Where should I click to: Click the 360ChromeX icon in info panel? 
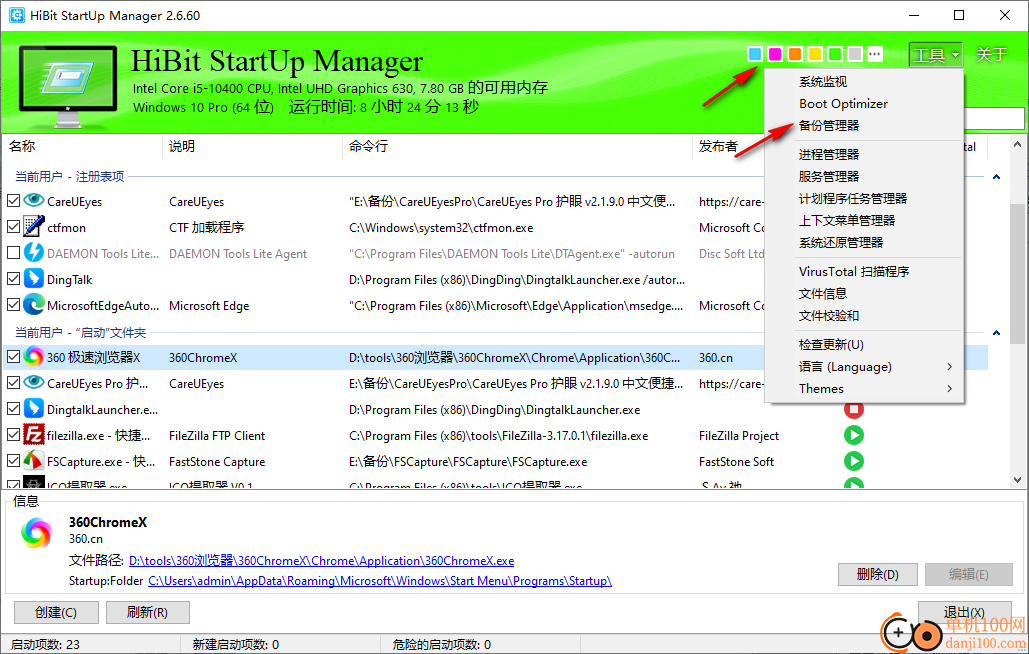(x=37, y=533)
